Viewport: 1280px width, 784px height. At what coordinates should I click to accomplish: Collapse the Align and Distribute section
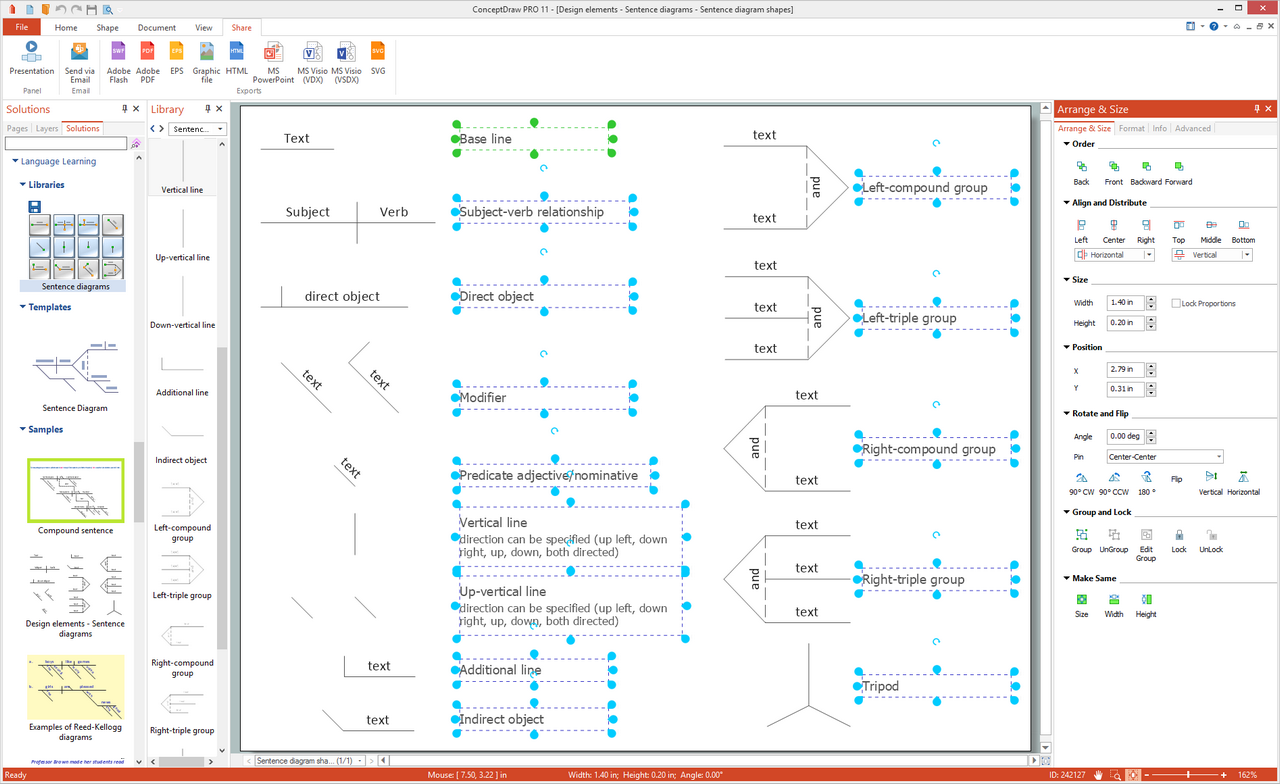point(1065,203)
